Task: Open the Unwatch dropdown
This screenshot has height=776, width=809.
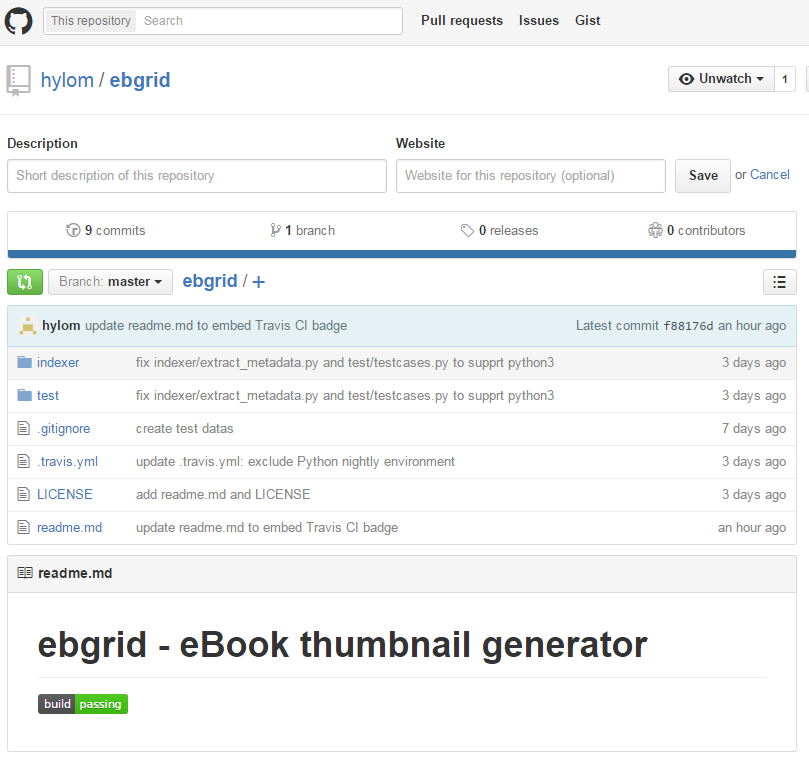Action: click(x=721, y=79)
